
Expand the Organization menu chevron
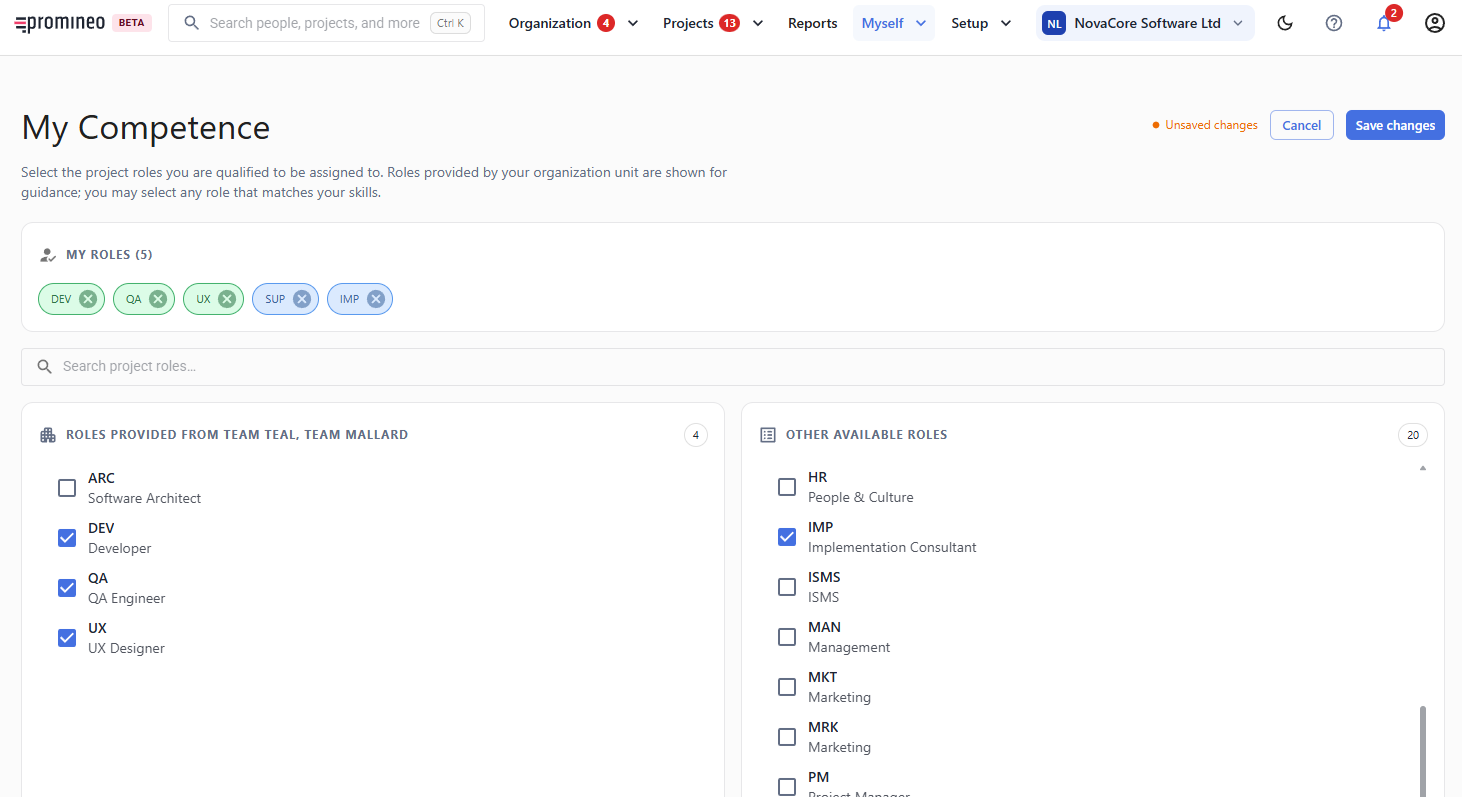tap(633, 23)
